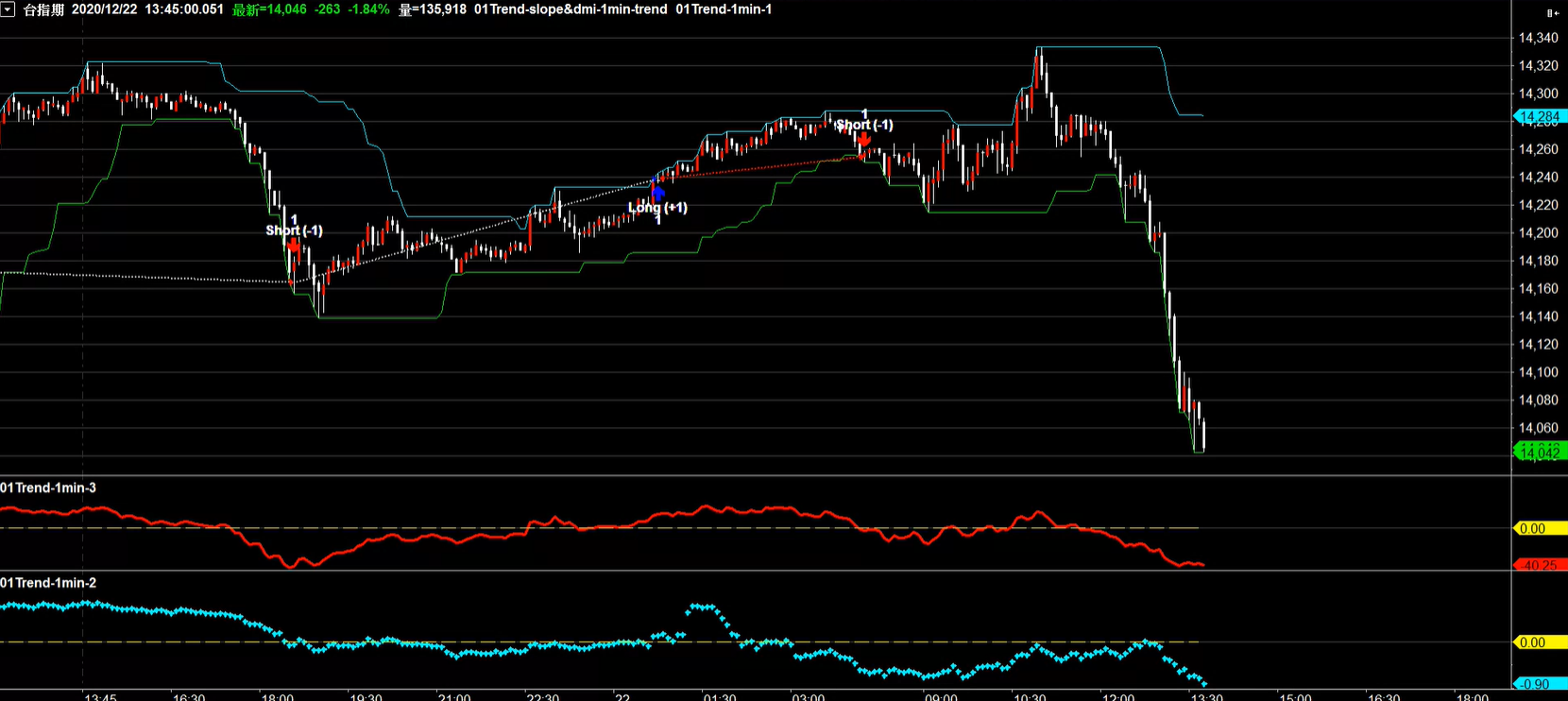Click the divider between main chart and 01Trend-1min-3
Image resolution: width=1568 pixels, height=701 pixels.
click(756, 475)
